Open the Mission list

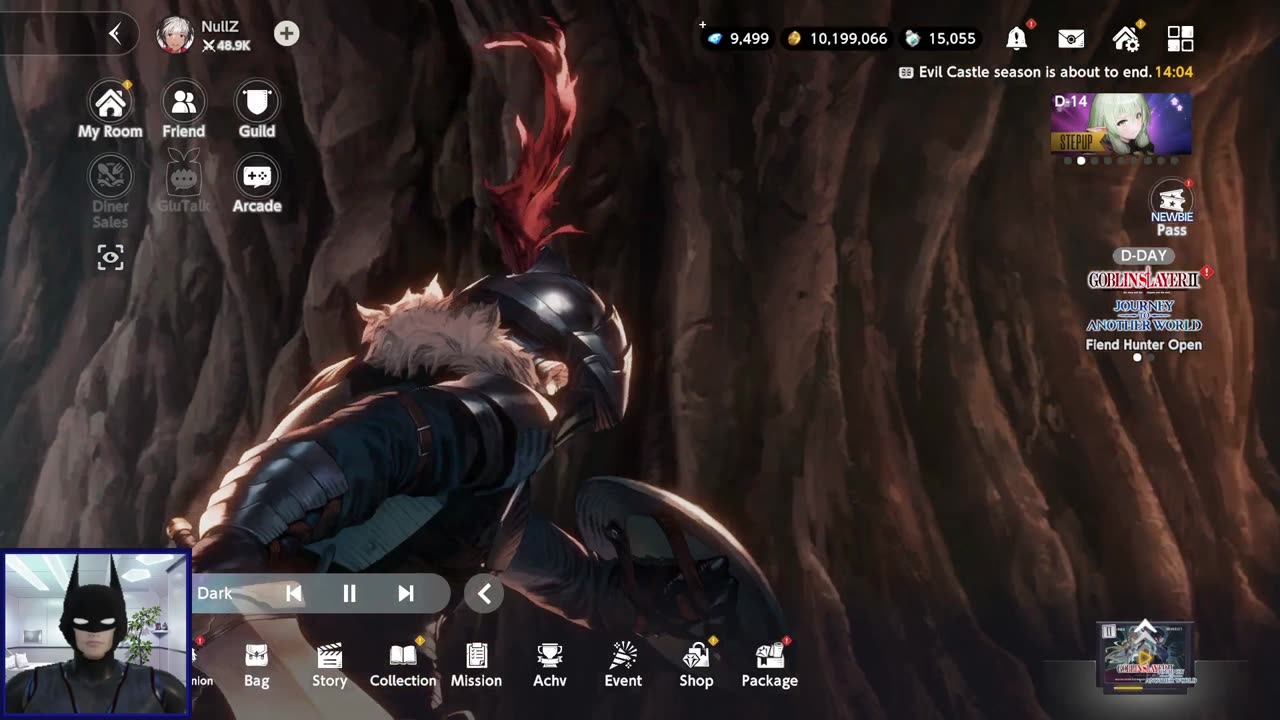(x=476, y=665)
